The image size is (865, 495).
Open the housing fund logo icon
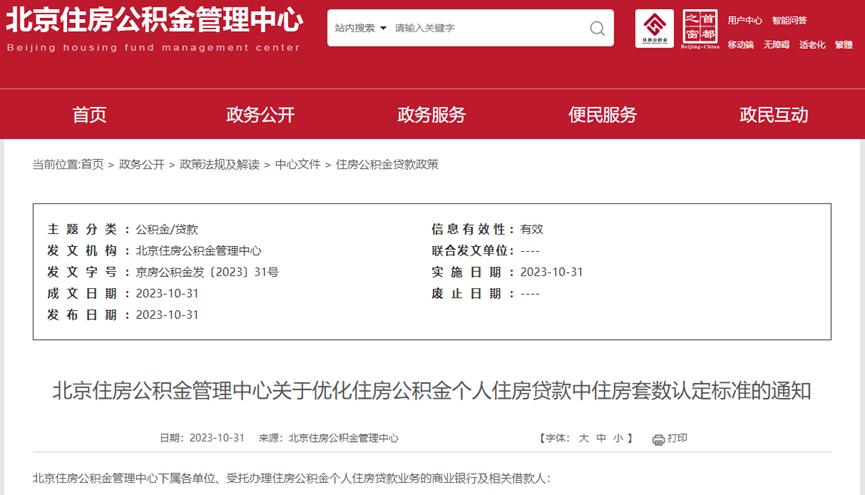654,28
